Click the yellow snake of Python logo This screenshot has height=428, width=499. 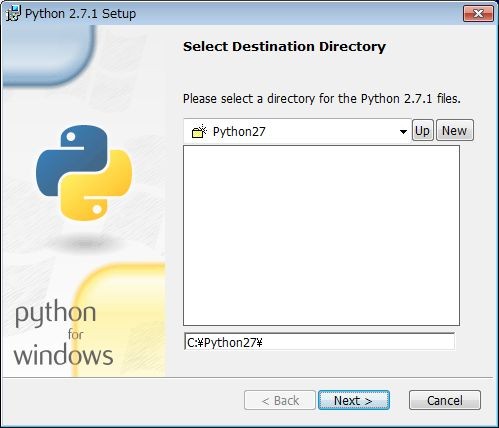[97, 187]
